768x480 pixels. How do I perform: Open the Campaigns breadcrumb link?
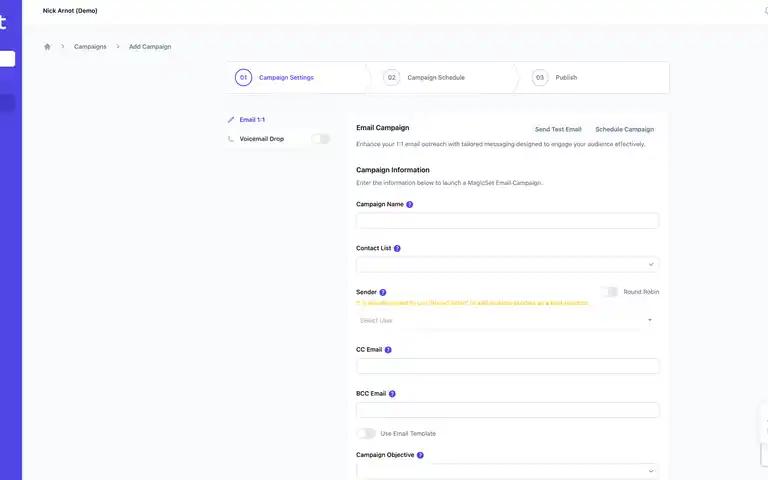(x=90, y=47)
